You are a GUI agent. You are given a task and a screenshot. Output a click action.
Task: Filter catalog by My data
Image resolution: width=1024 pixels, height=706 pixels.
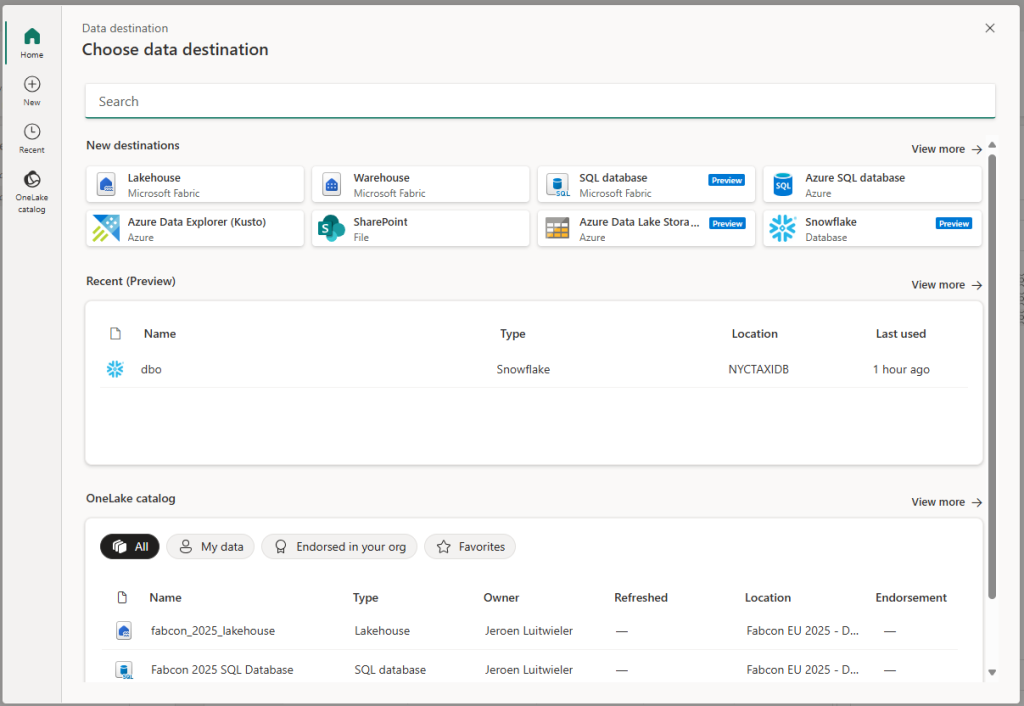211,547
